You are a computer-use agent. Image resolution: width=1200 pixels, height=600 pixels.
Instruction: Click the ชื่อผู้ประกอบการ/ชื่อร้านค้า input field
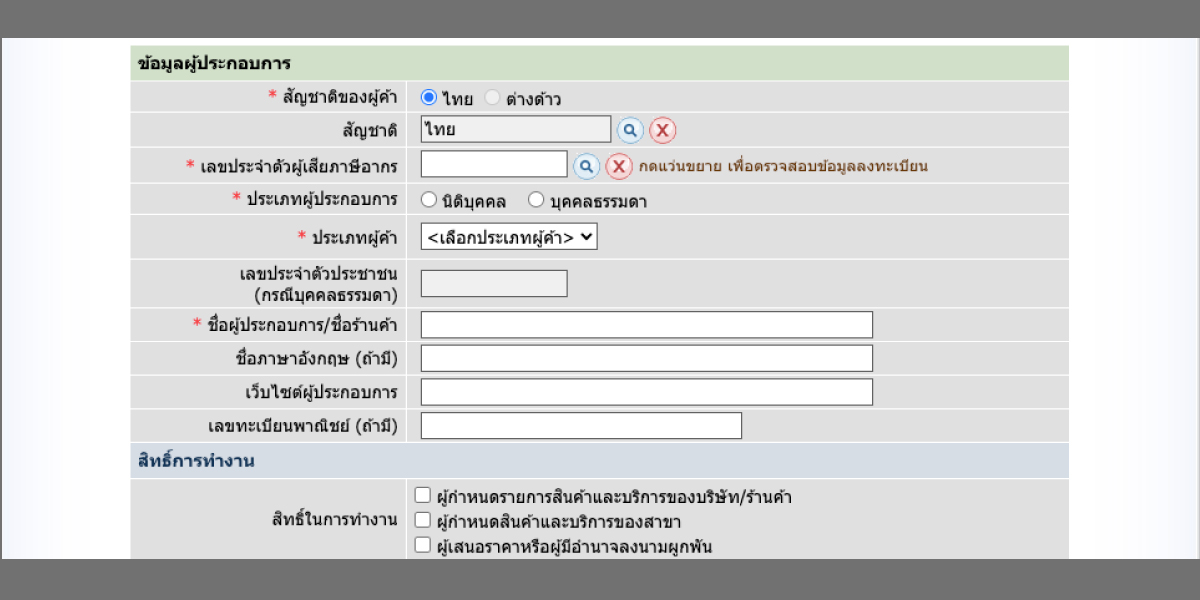coord(646,324)
